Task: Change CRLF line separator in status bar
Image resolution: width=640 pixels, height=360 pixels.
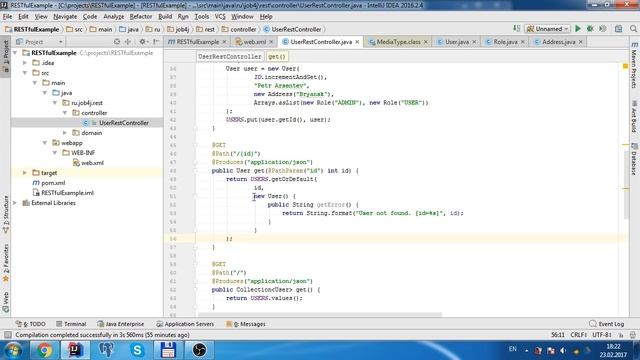Action: (x=578, y=335)
